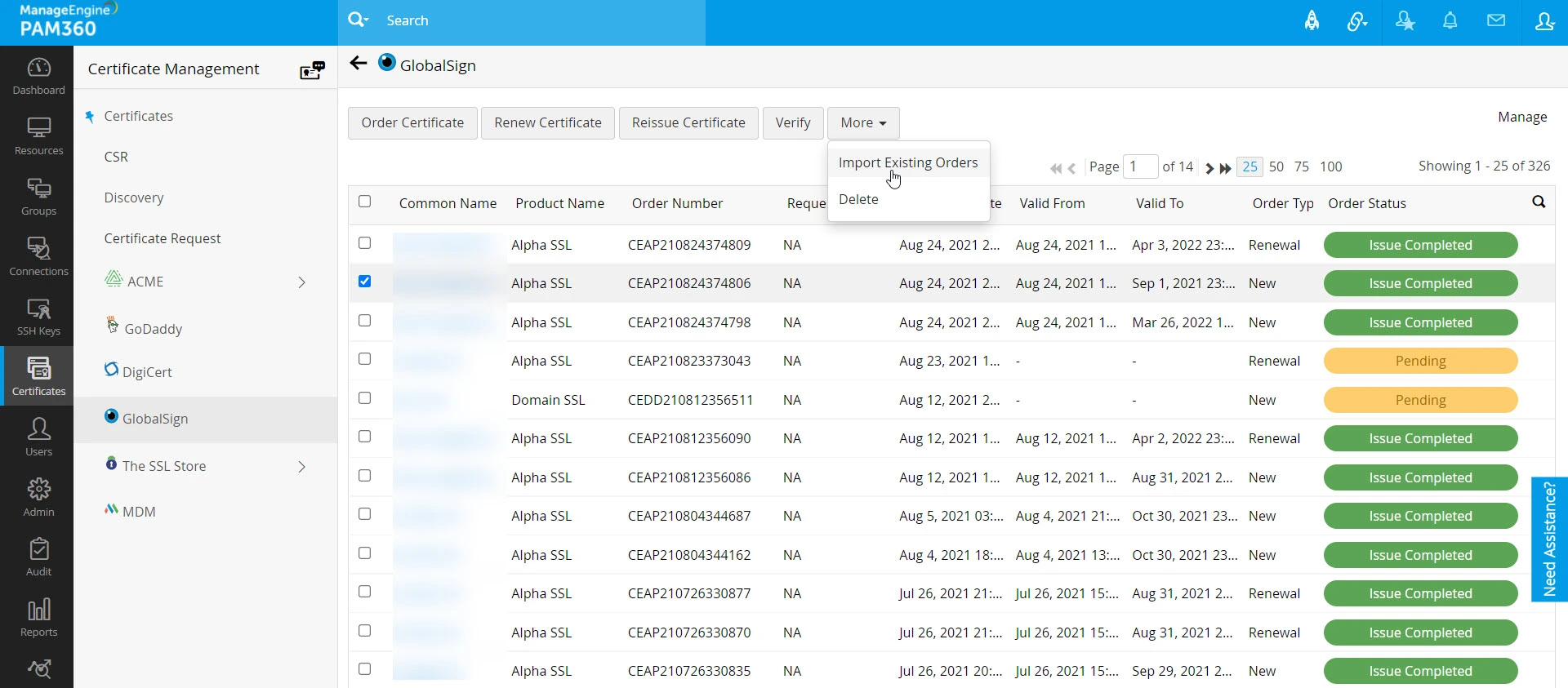
Task: Open Reports in the left sidebar
Action: click(38, 618)
